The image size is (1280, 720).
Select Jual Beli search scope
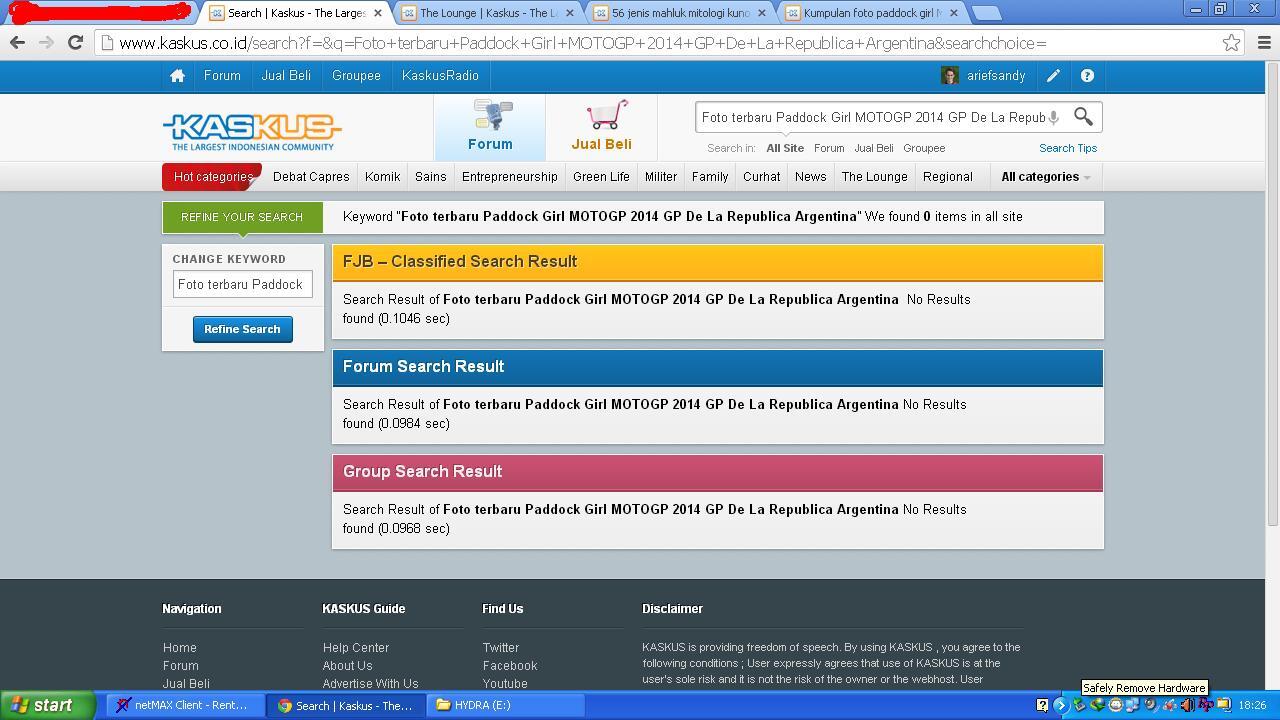point(874,148)
